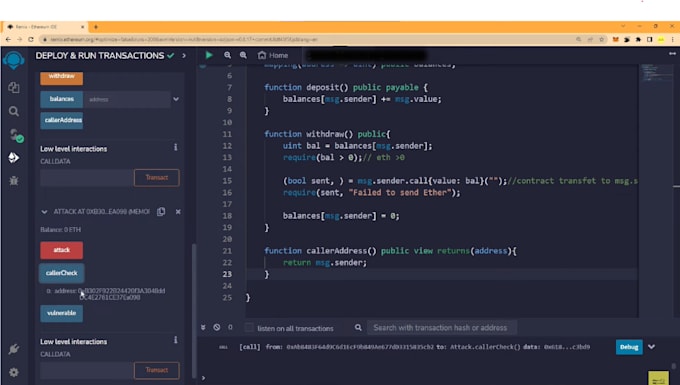Click the 'function withdraw() public{' code line

(x=327, y=134)
